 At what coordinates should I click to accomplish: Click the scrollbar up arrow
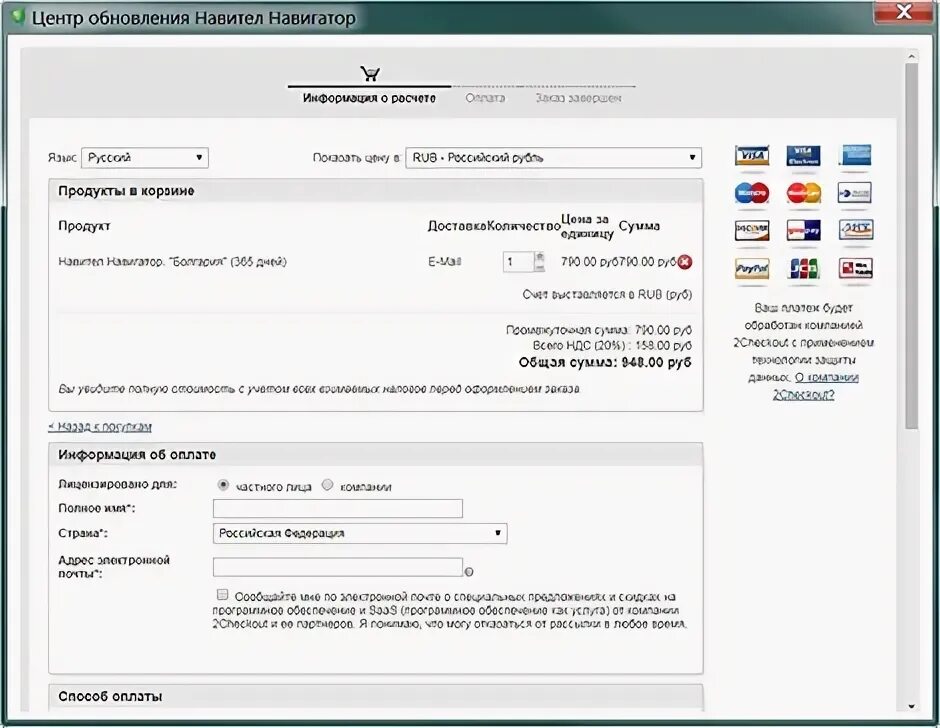click(x=911, y=56)
